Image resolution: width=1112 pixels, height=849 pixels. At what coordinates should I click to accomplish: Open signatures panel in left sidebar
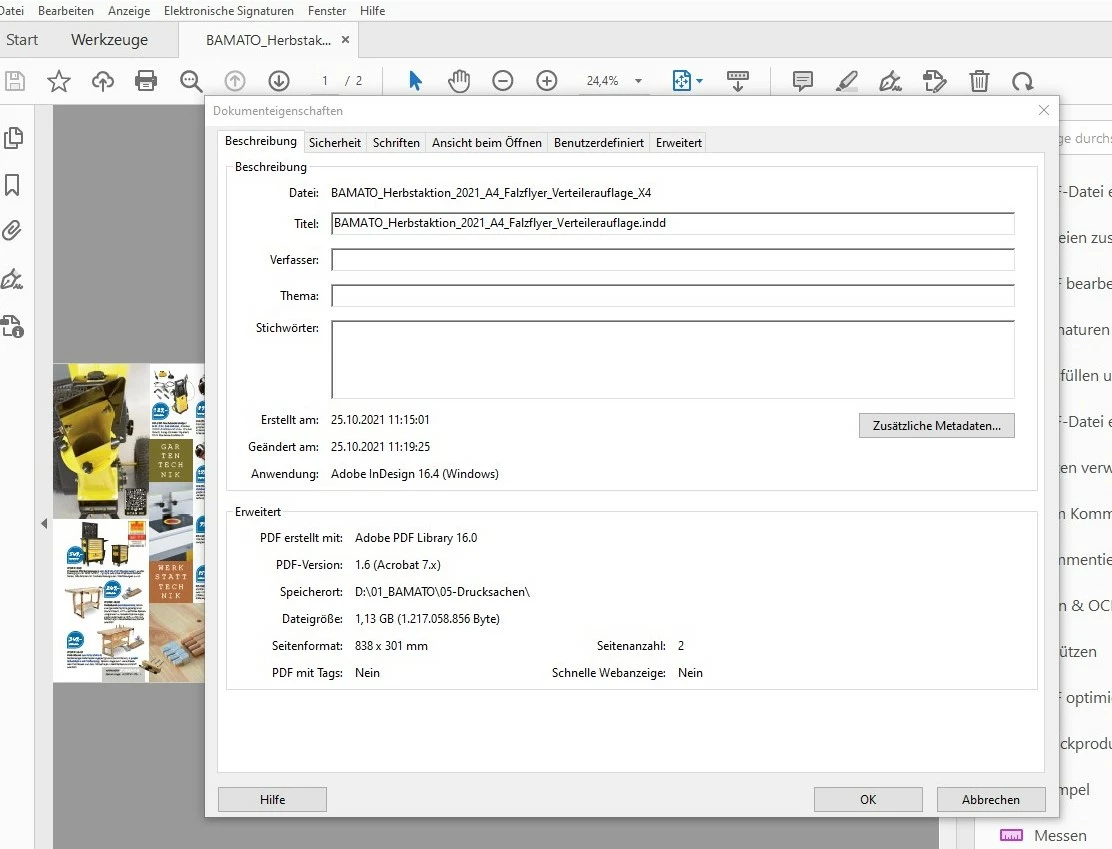tap(12, 279)
